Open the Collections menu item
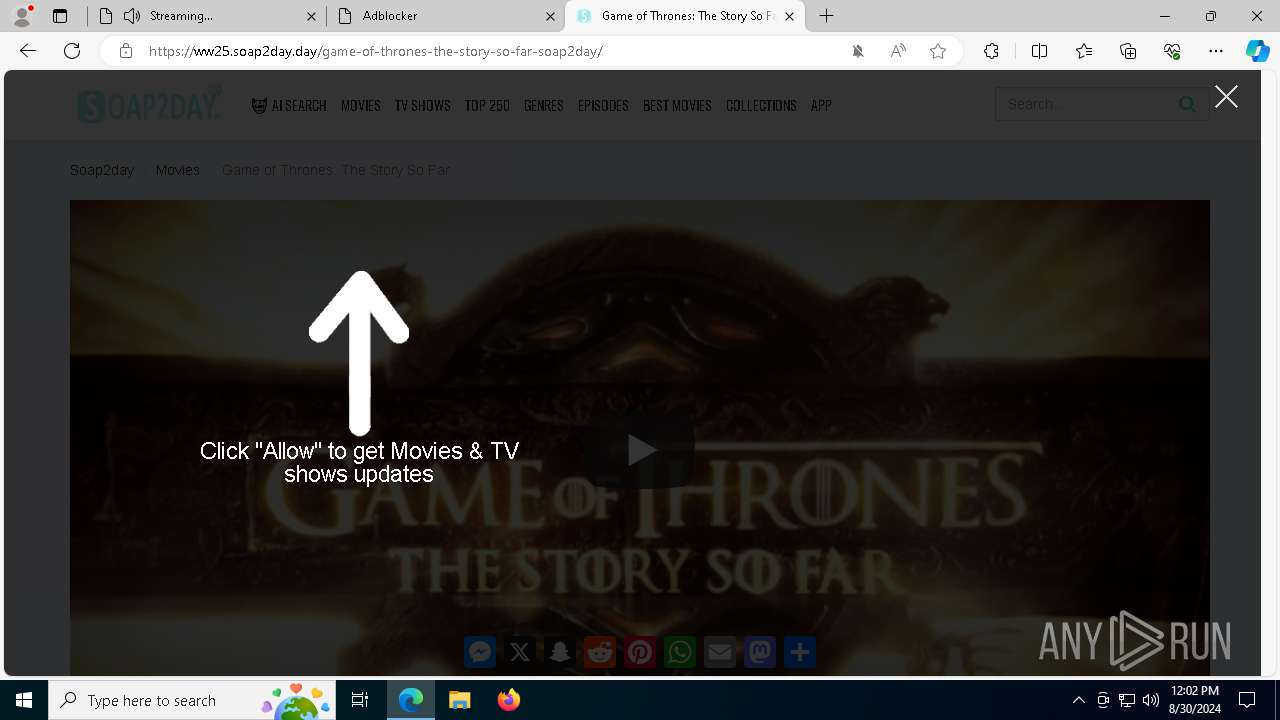This screenshot has width=1280, height=720. tap(761, 105)
